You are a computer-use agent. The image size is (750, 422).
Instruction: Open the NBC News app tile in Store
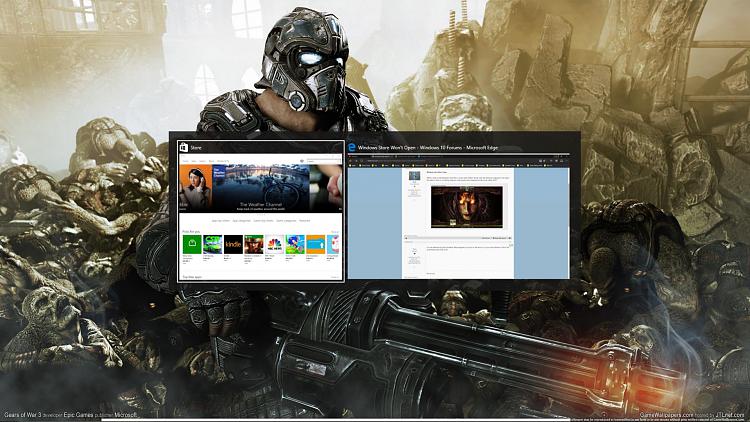click(275, 244)
